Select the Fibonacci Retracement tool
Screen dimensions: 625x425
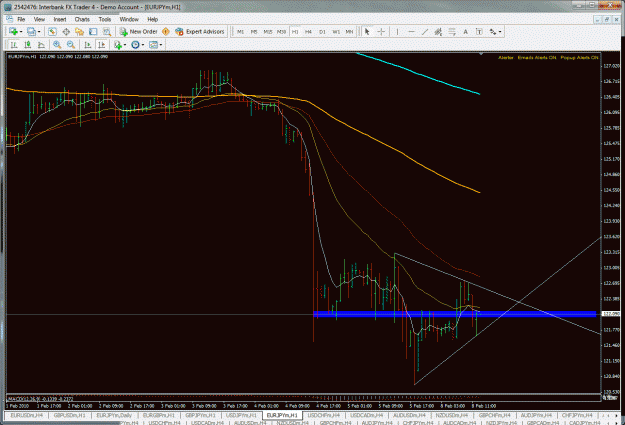(452, 31)
